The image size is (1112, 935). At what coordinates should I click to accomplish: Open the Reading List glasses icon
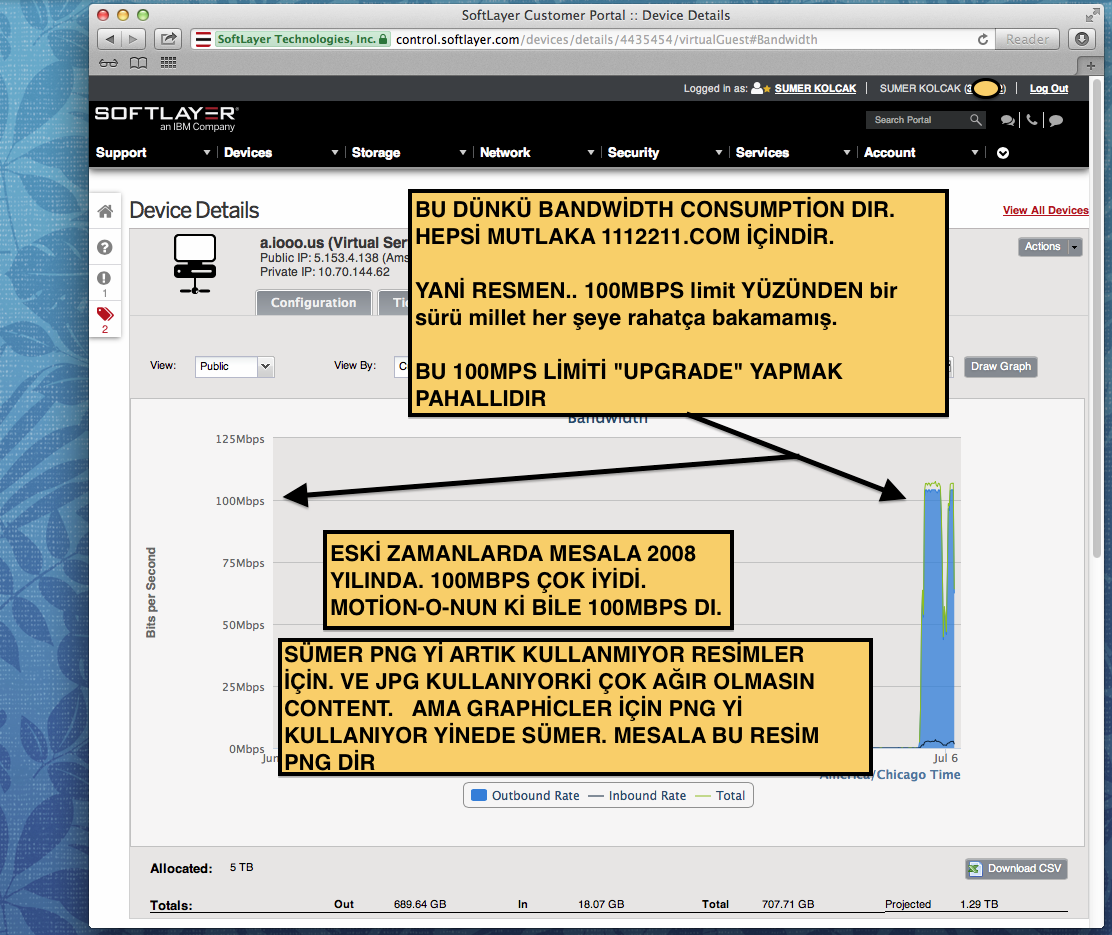tap(108, 63)
